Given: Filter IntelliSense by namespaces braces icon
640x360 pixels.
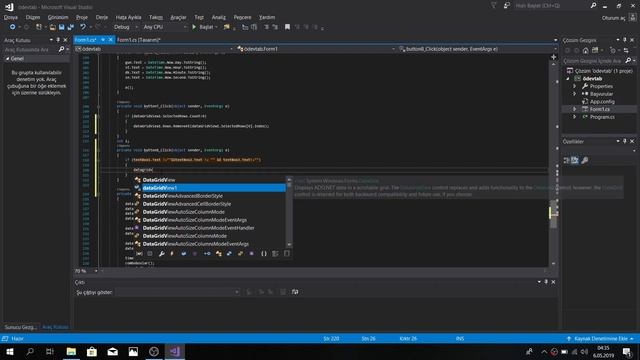Looking at the screenshot, I should point(264,254).
